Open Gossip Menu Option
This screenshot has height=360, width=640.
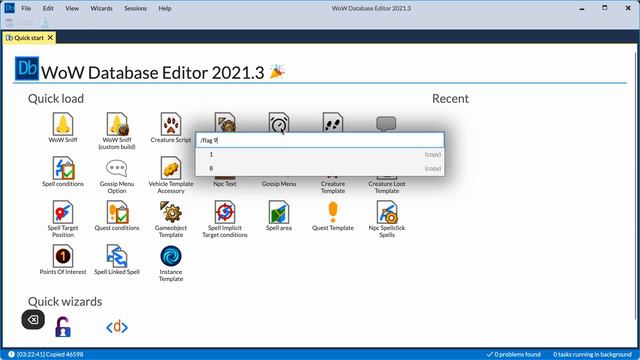pyautogui.click(x=117, y=176)
